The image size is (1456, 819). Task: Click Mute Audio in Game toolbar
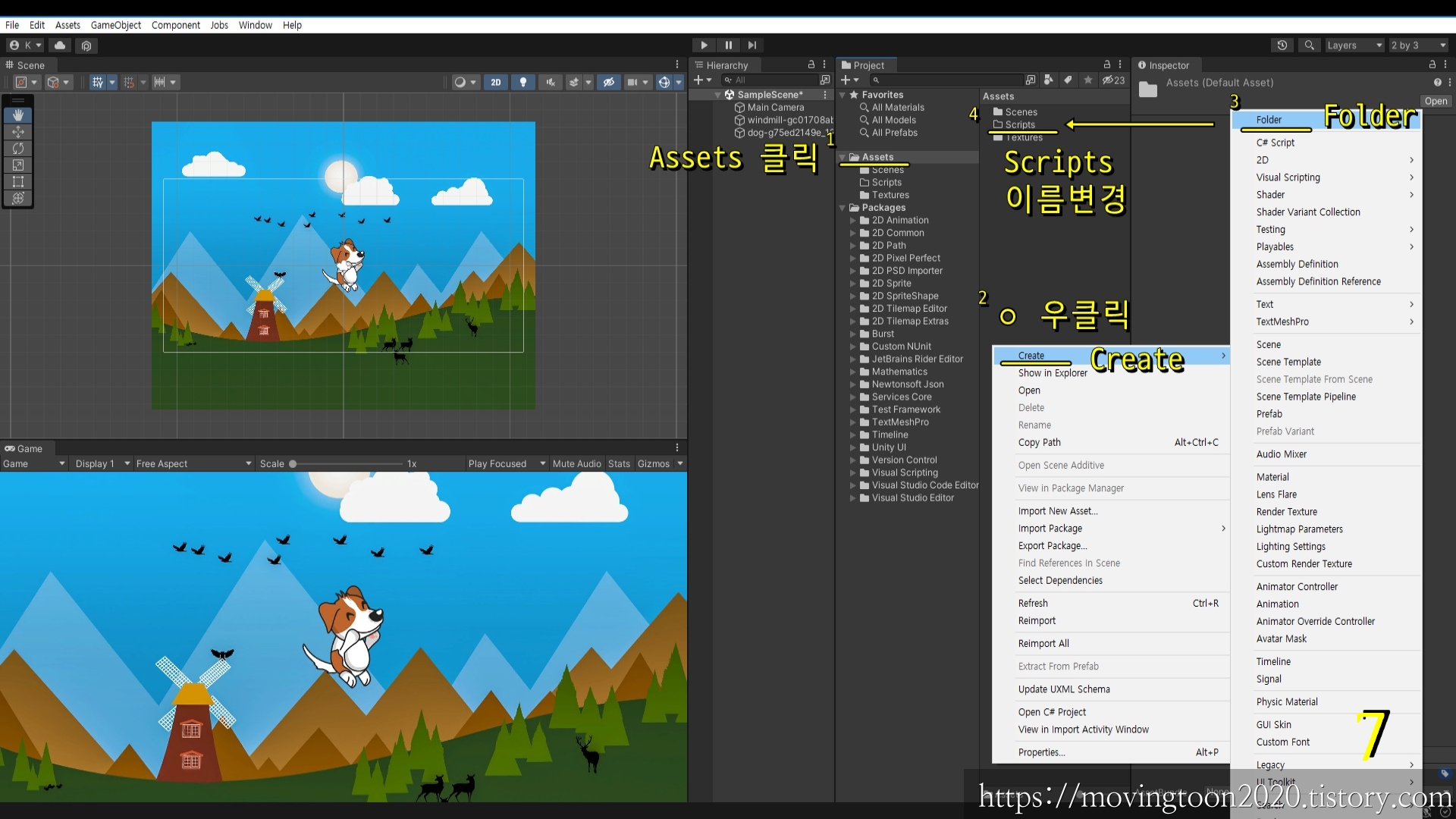[576, 463]
